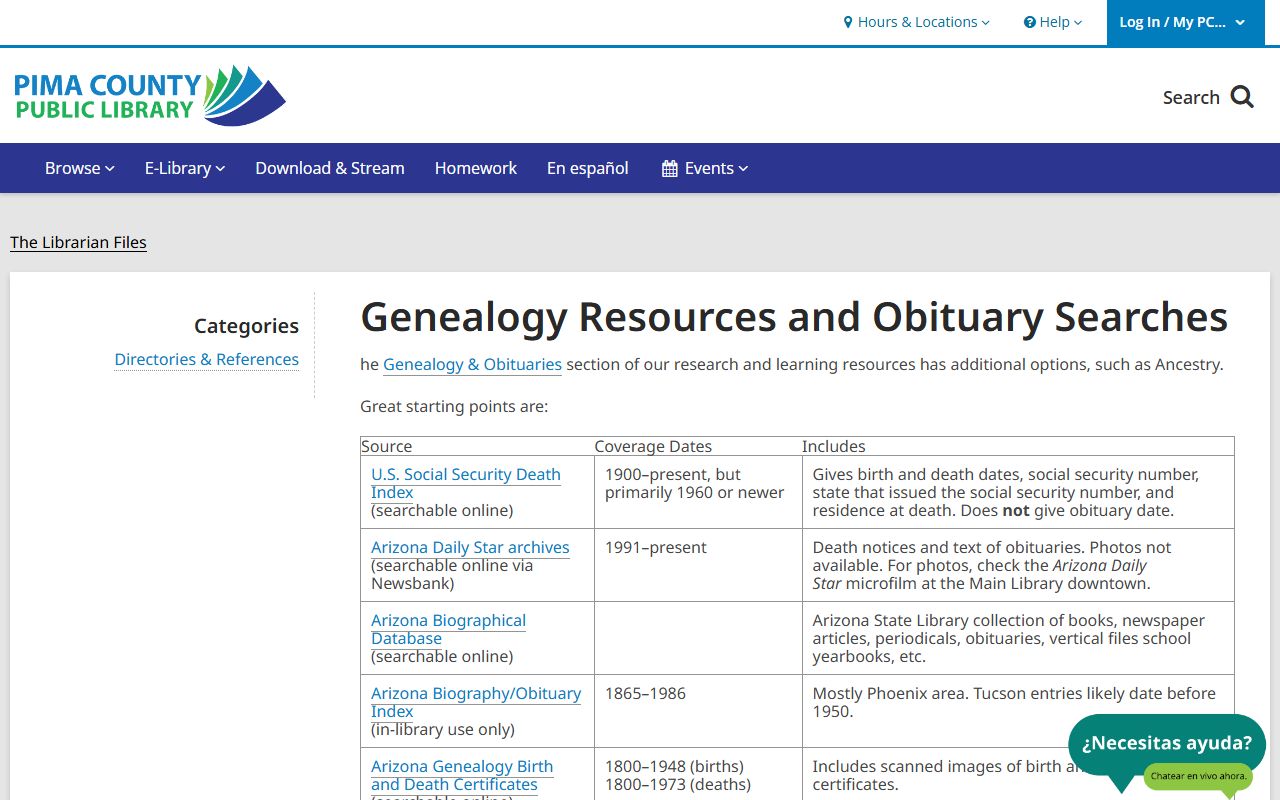Switch to En español
Viewport: 1280px width, 800px height.
[588, 168]
